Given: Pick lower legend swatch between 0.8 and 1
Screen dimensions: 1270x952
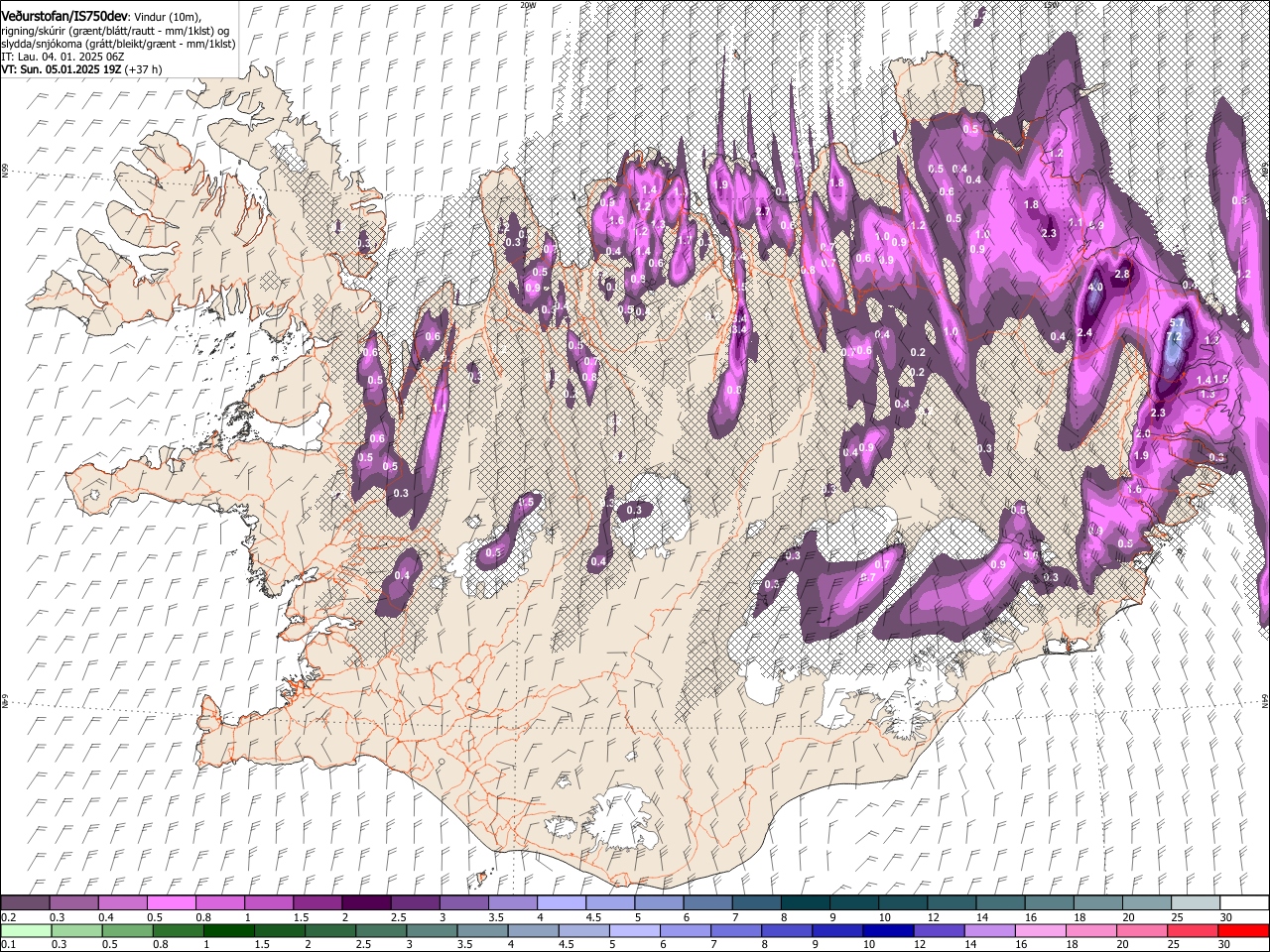Looking at the screenshot, I should pyautogui.click(x=178, y=930).
